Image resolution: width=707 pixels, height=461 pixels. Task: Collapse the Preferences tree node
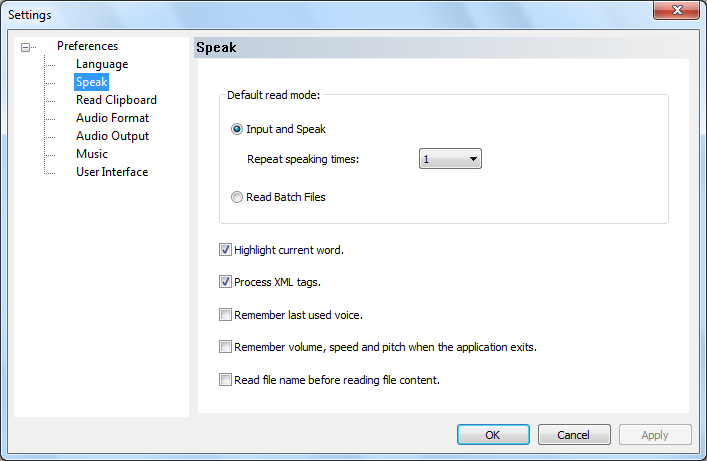pos(26,47)
